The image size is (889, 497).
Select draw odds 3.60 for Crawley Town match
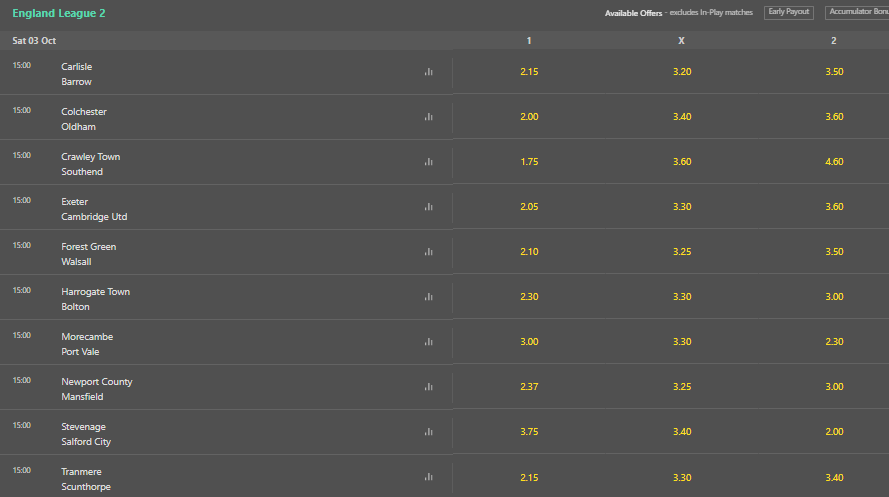[681, 162]
